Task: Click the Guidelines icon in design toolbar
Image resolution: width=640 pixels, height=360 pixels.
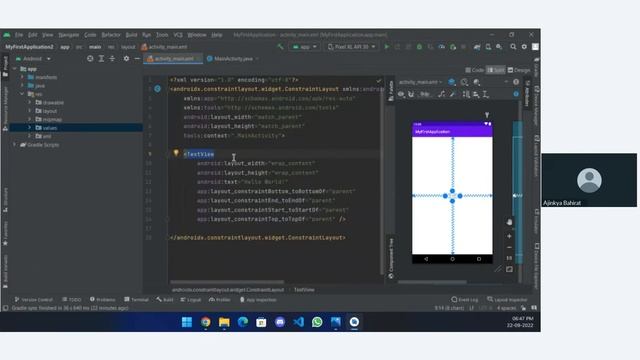Action: tap(486, 94)
